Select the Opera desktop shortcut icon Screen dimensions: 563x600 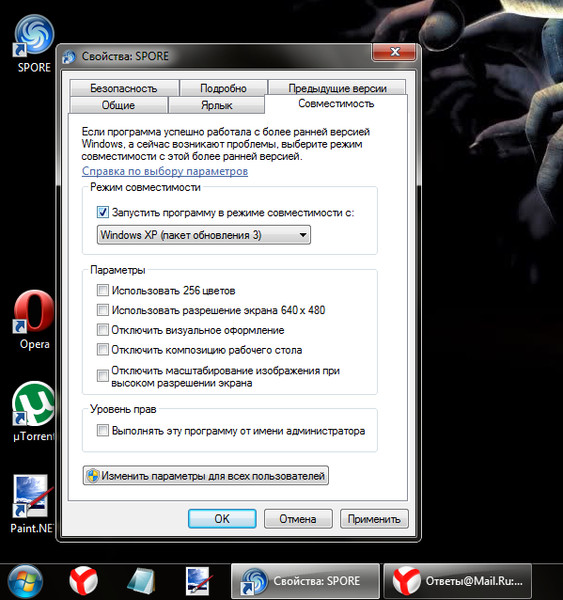pyautogui.click(x=34, y=311)
